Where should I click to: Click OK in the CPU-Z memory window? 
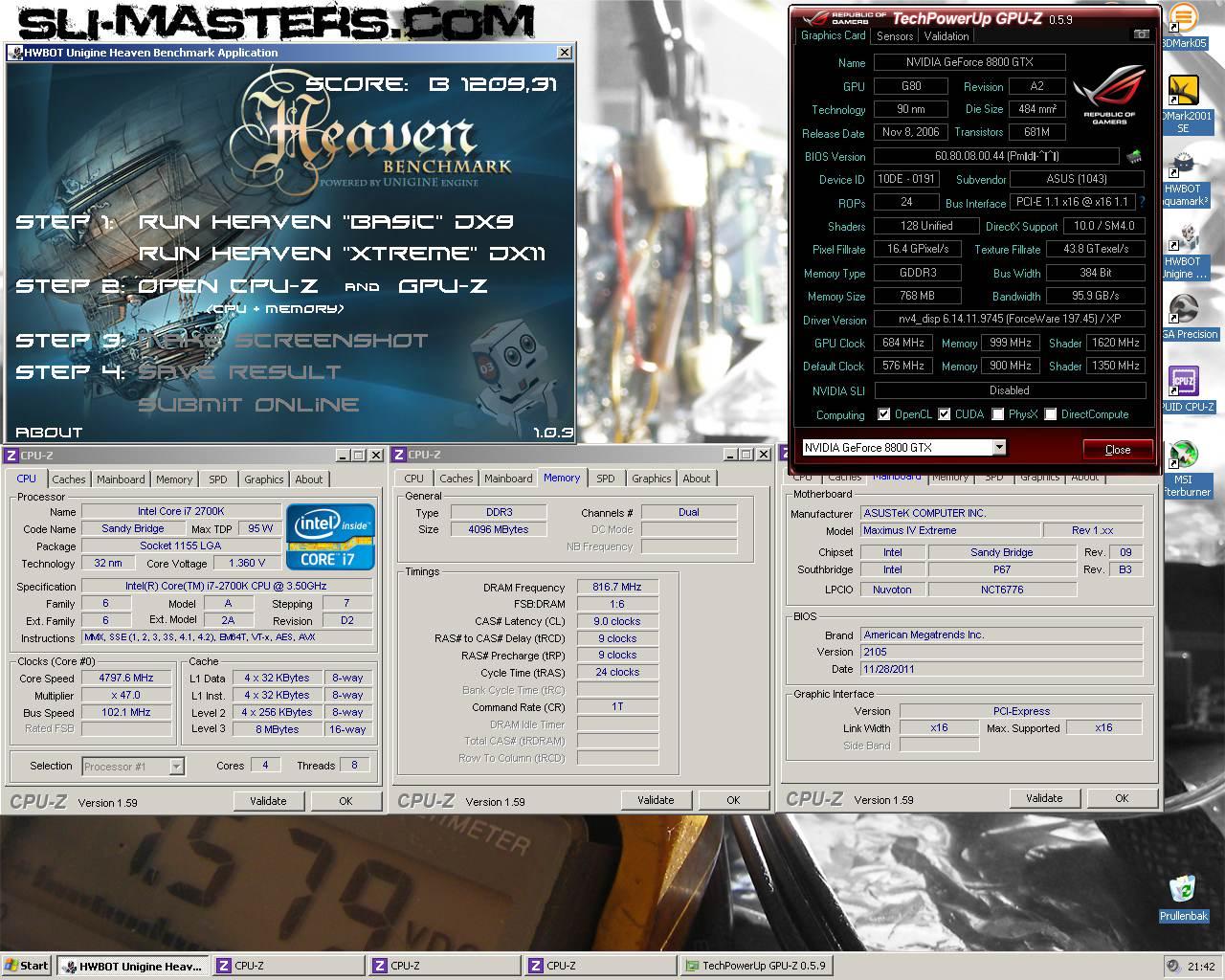(x=733, y=800)
